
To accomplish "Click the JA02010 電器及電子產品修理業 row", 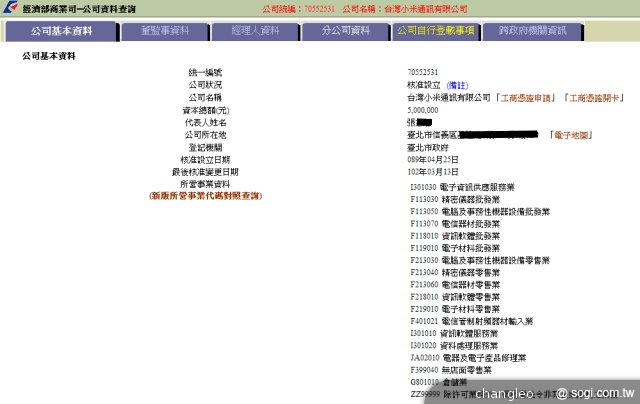I will (x=468, y=358).
